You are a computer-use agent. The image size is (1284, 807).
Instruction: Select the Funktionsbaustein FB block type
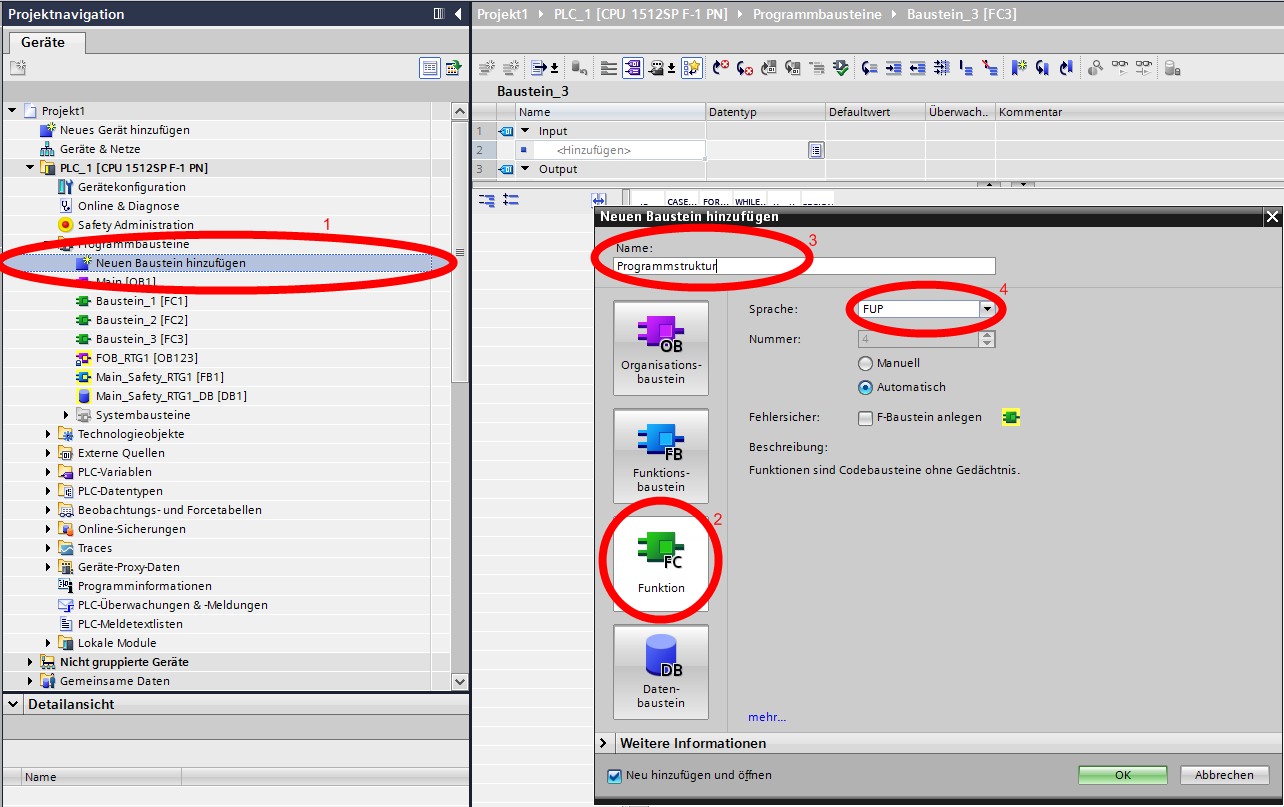[x=660, y=455]
